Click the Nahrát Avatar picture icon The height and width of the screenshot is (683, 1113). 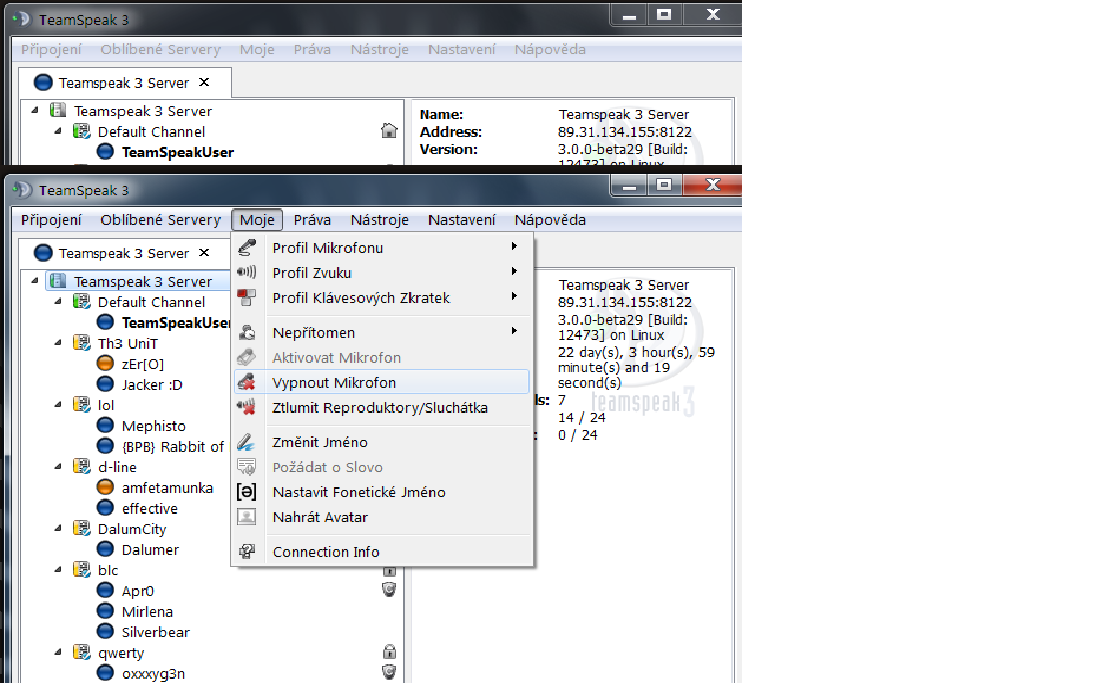(247, 517)
